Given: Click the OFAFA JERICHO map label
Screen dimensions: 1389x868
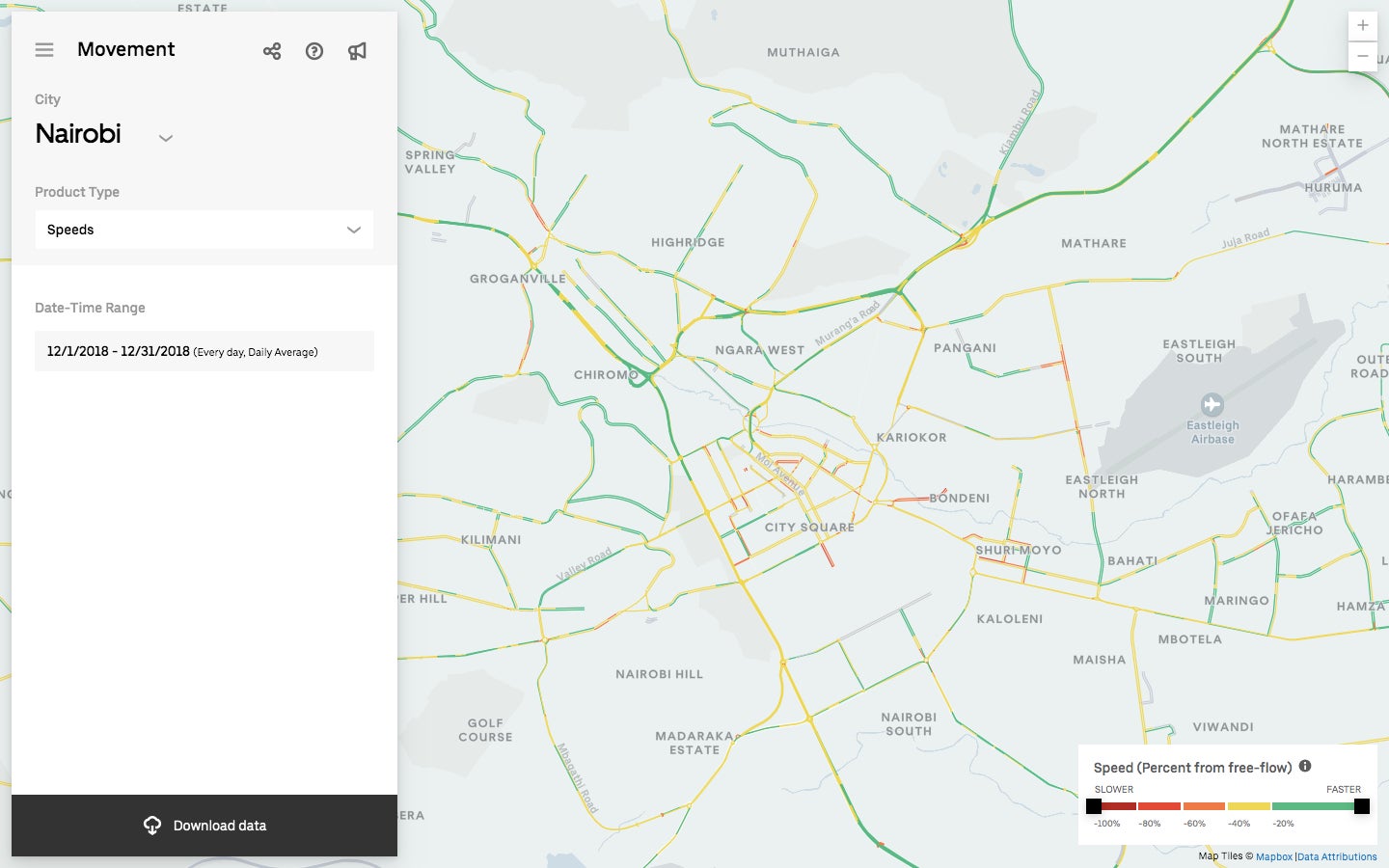Looking at the screenshot, I should pos(1294,523).
